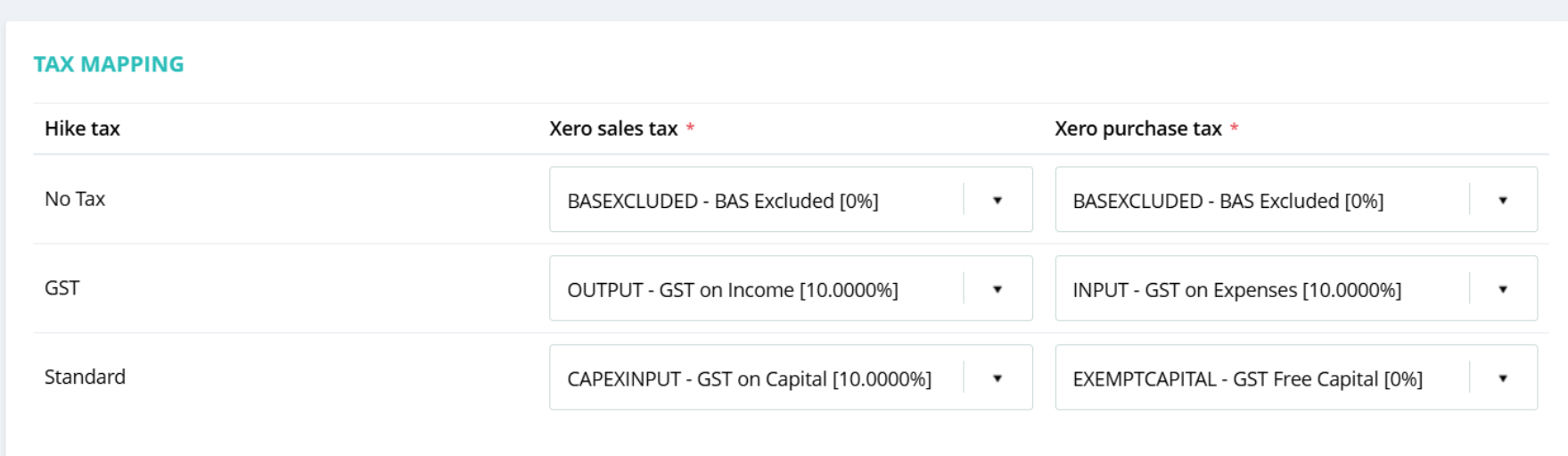Open the Standard purchase tax dropdown arrow
Viewport: 1568px width, 456px height.
point(1502,378)
